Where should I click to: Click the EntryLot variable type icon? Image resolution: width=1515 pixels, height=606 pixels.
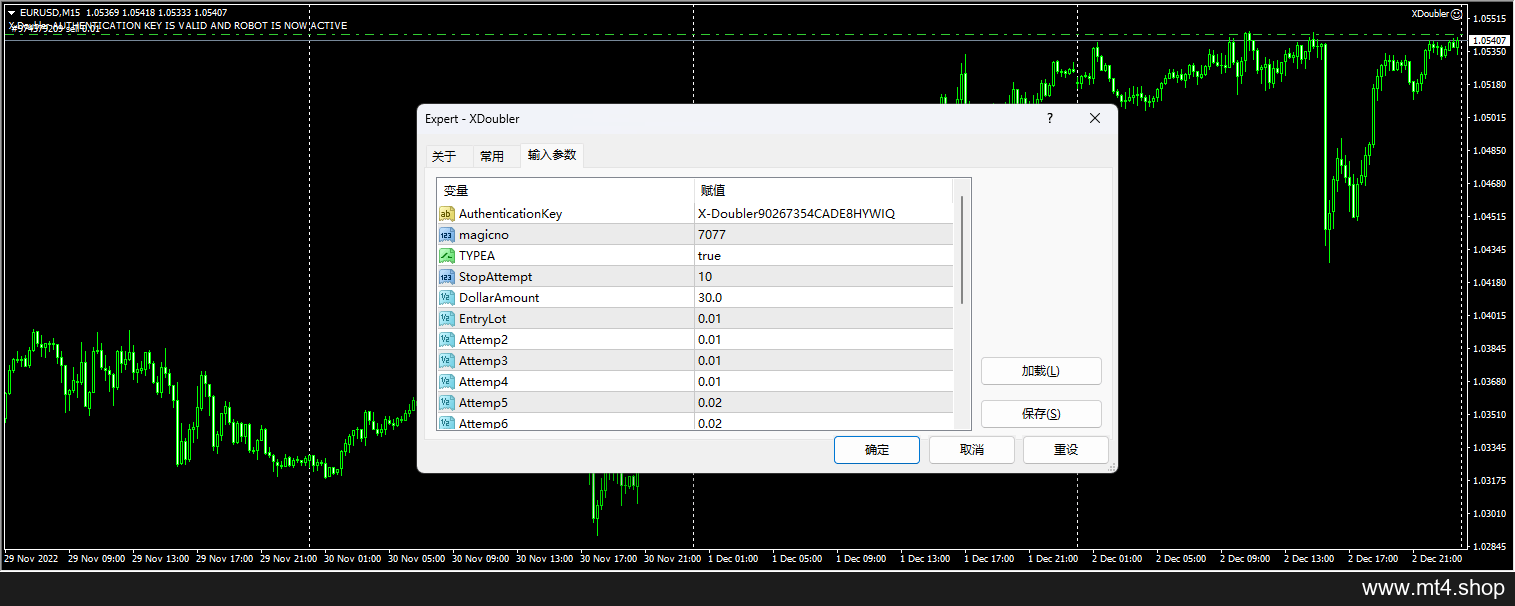click(447, 319)
